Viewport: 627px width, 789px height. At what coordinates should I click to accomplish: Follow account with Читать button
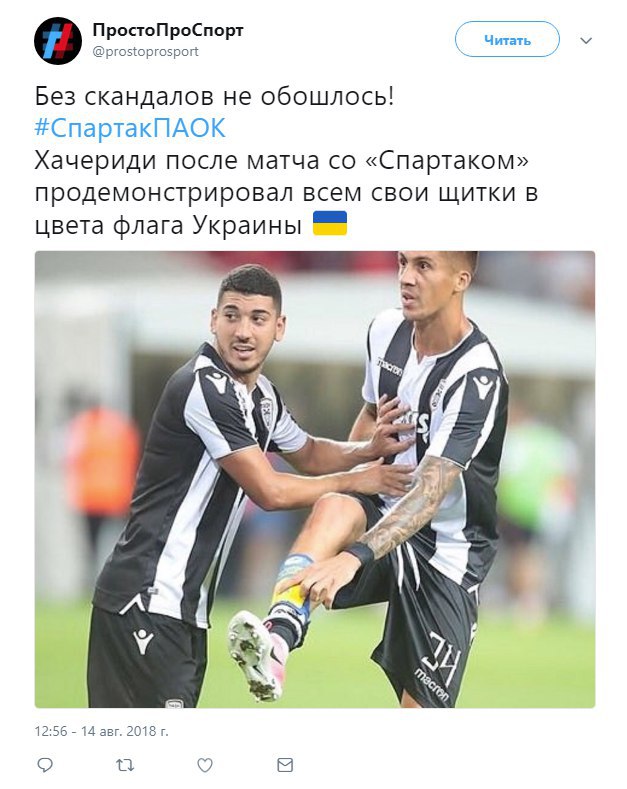pyautogui.click(x=507, y=39)
